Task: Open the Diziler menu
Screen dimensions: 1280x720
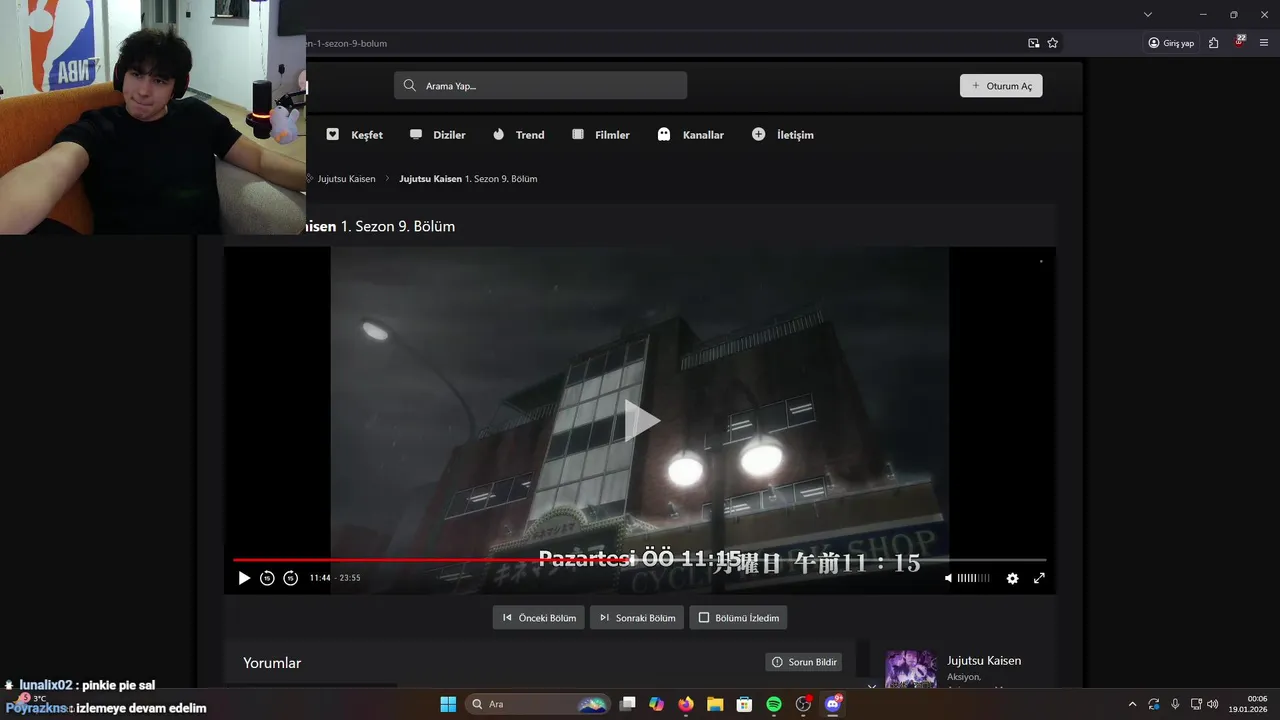Action: [438, 135]
